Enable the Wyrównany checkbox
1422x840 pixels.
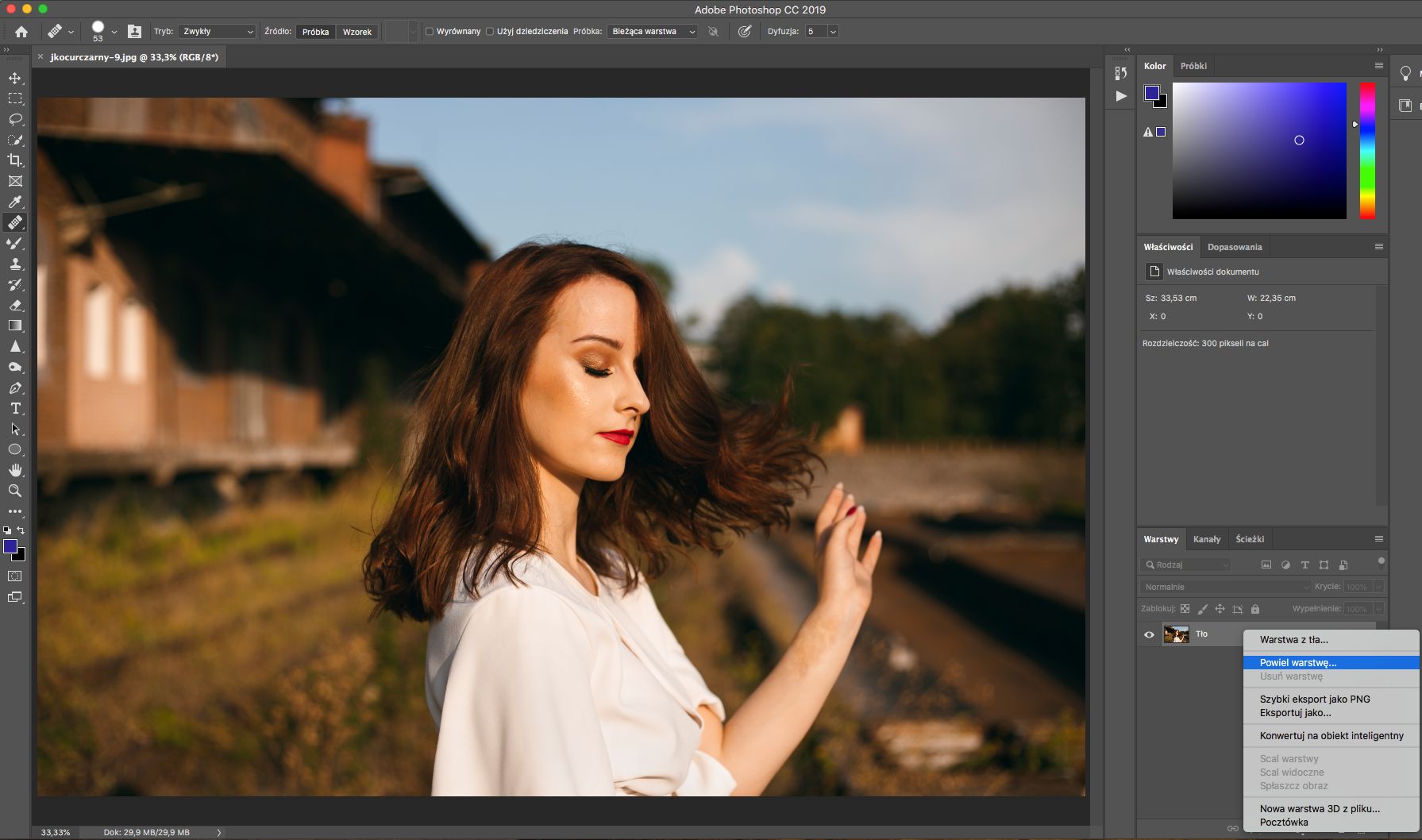pyautogui.click(x=430, y=32)
